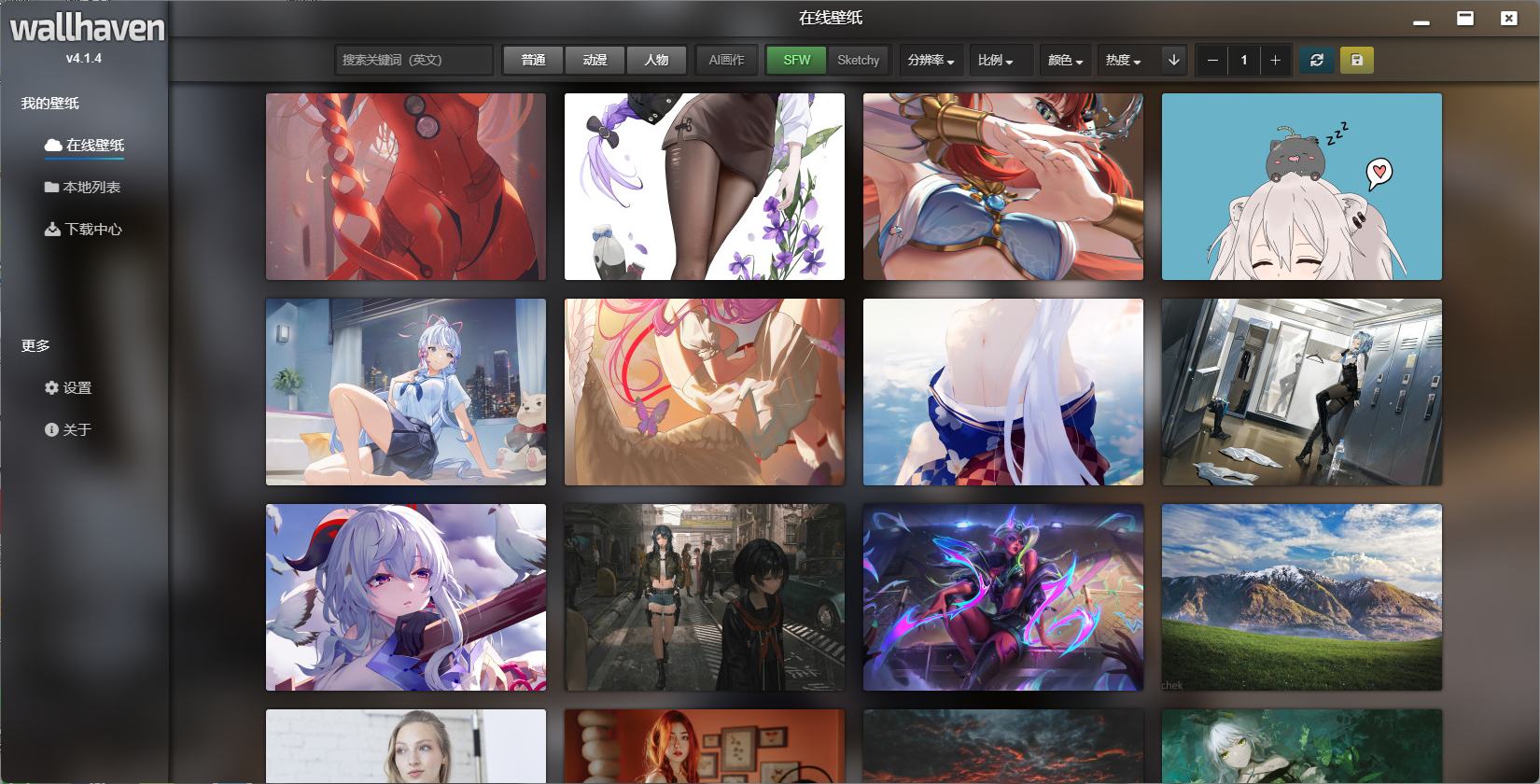Screen dimensions: 1540x784
Task: Open the neon purple demon character wallpaper
Action: click(x=1003, y=597)
